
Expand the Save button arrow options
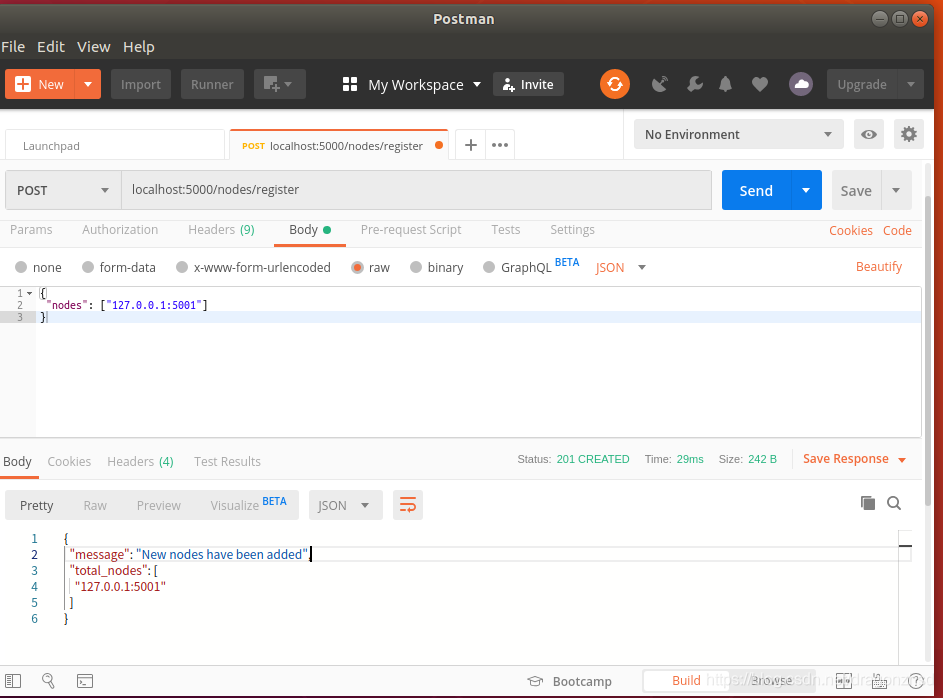click(x=896, y=190)
